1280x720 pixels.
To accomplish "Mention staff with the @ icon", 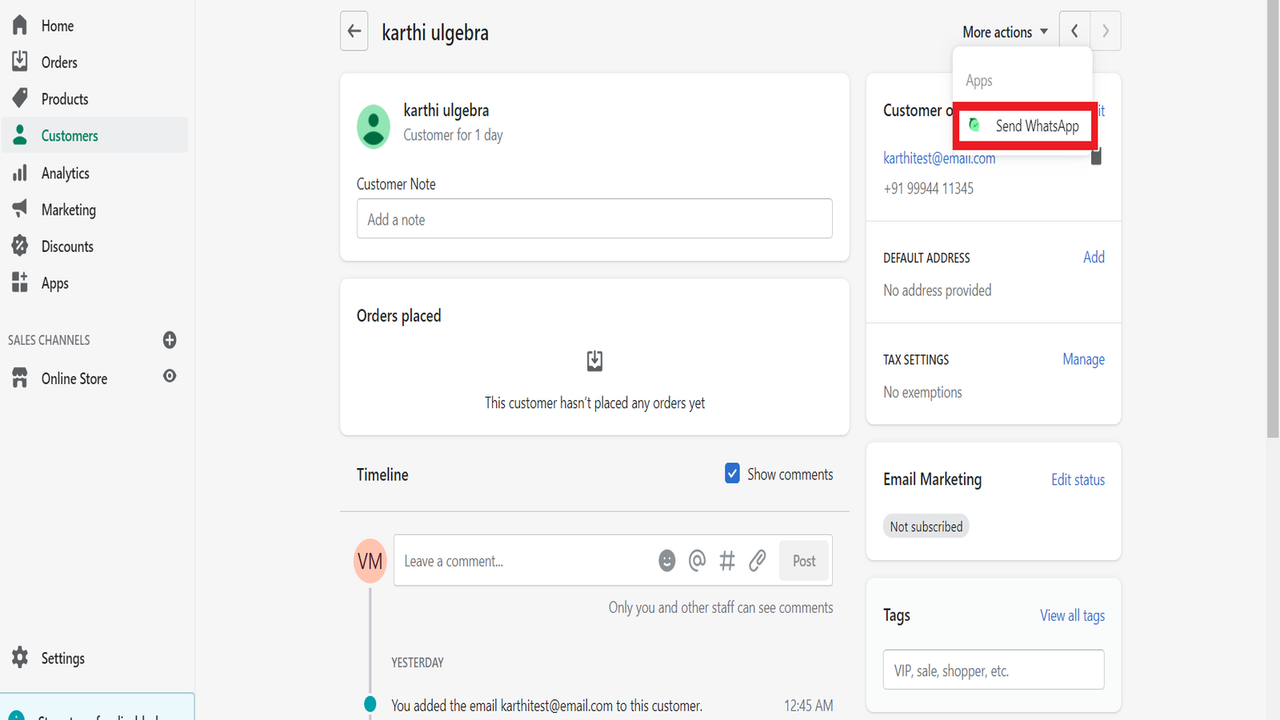I will tap(697, 561).
